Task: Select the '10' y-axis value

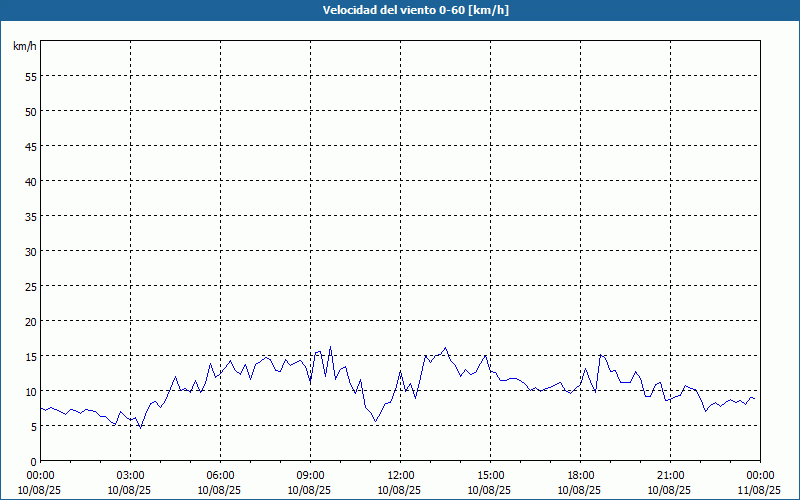Action: (x=31, y=391)
